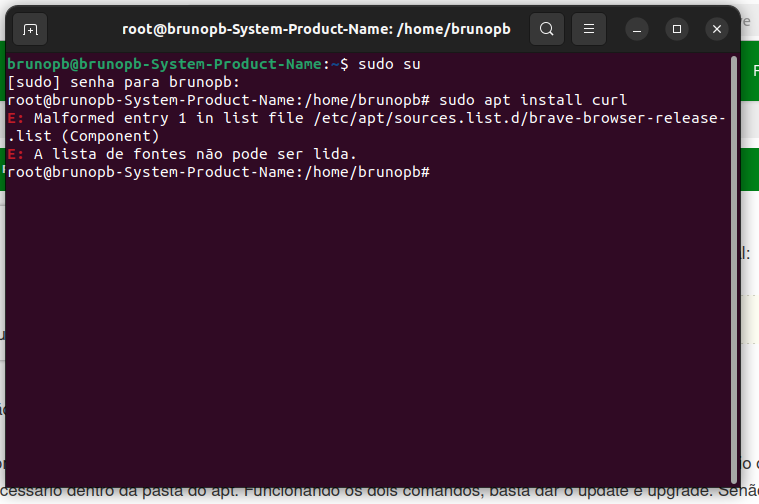Click the green brunopb@brunopb-System-Product-Name prompt
The image size is (759, 504).
click(165, 64)
